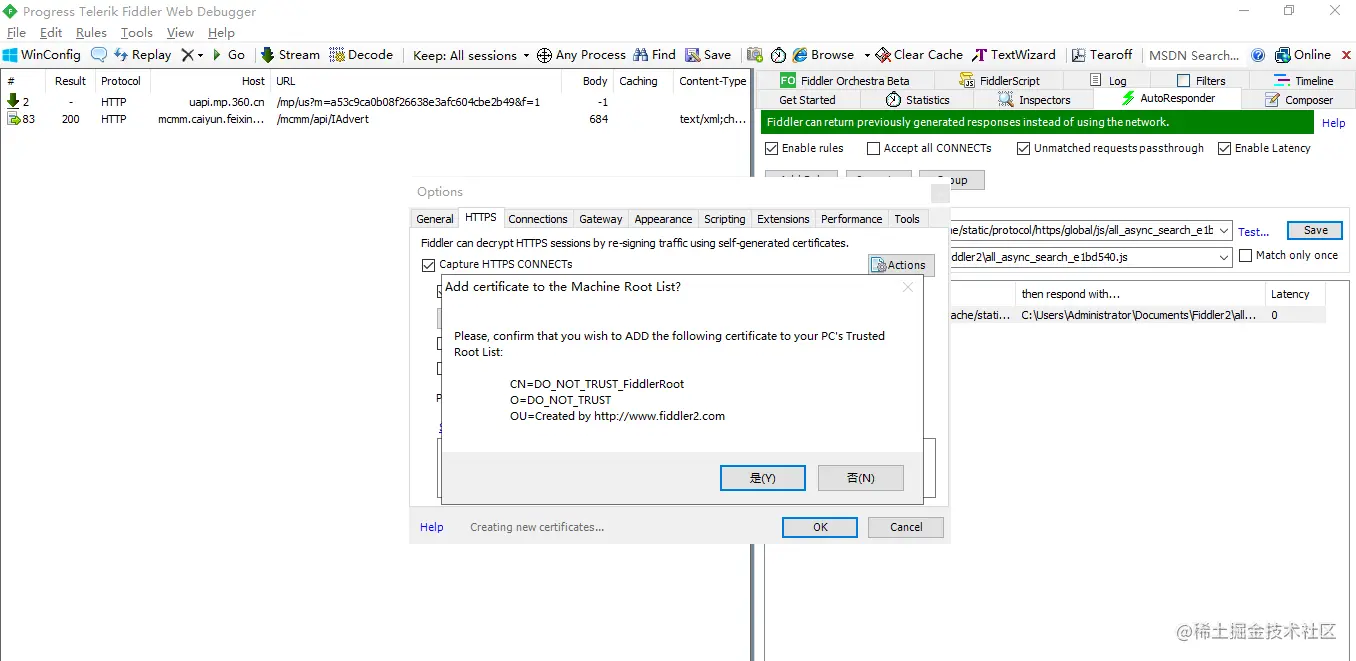The height and width of the screenshot is (661, 1356).
Task: Open the File menu
Action: (16, 33)
